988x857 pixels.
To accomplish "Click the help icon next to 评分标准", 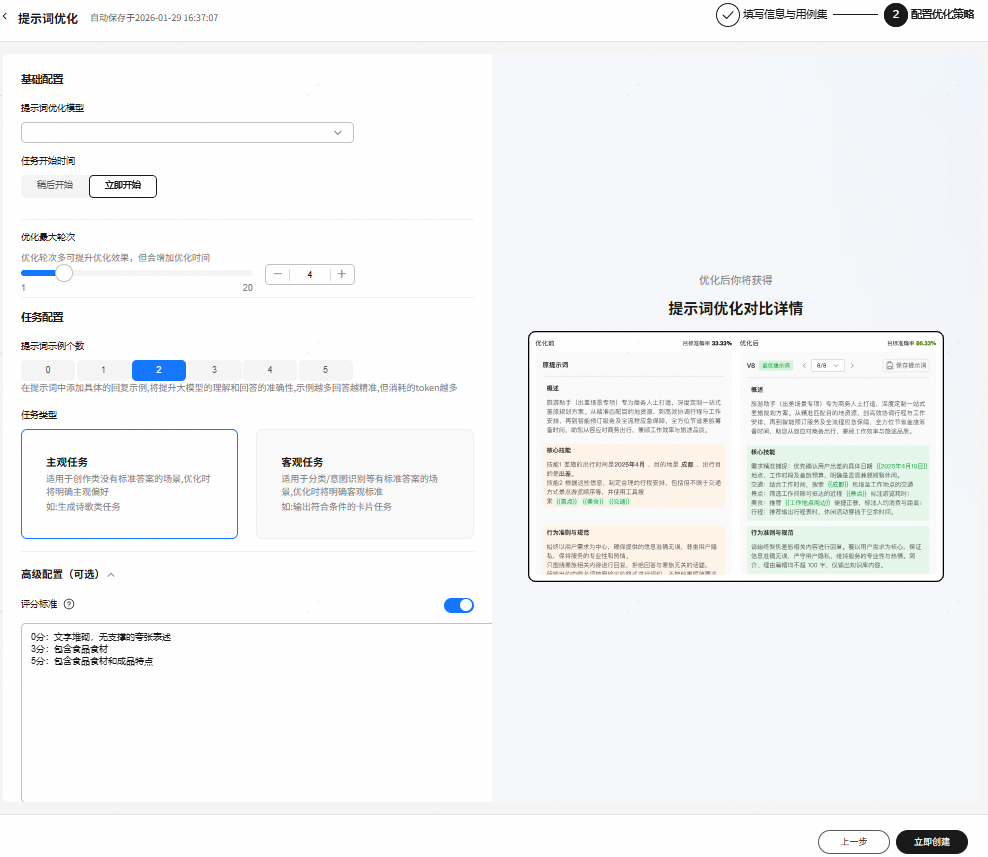I will (69, 605).
